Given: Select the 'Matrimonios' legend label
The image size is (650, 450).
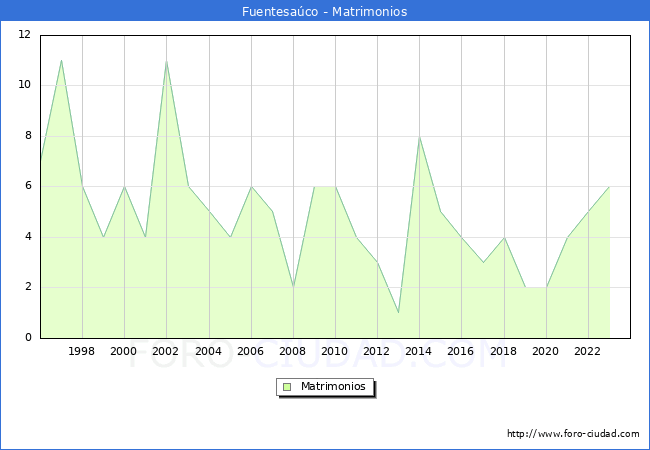Looking at the screenshot, I should (333, 387).
